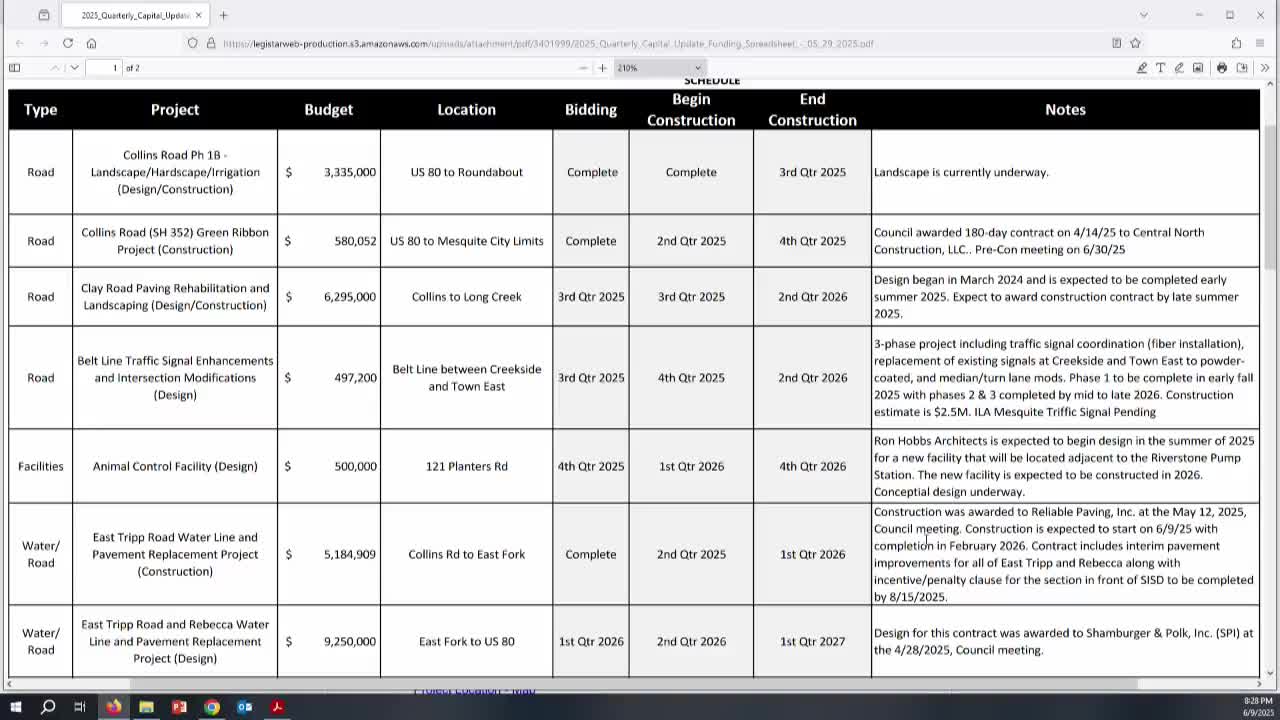
Task: Open File Explorer from the taskbar
Action: point(146,707)
